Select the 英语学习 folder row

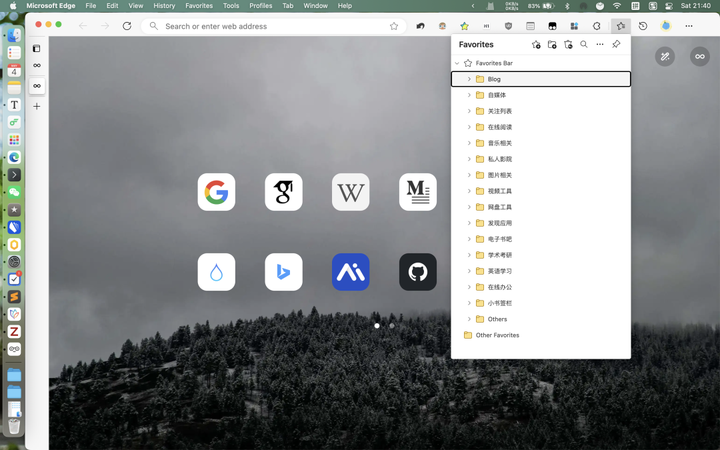pyautogui.click(x=540, y=271)
